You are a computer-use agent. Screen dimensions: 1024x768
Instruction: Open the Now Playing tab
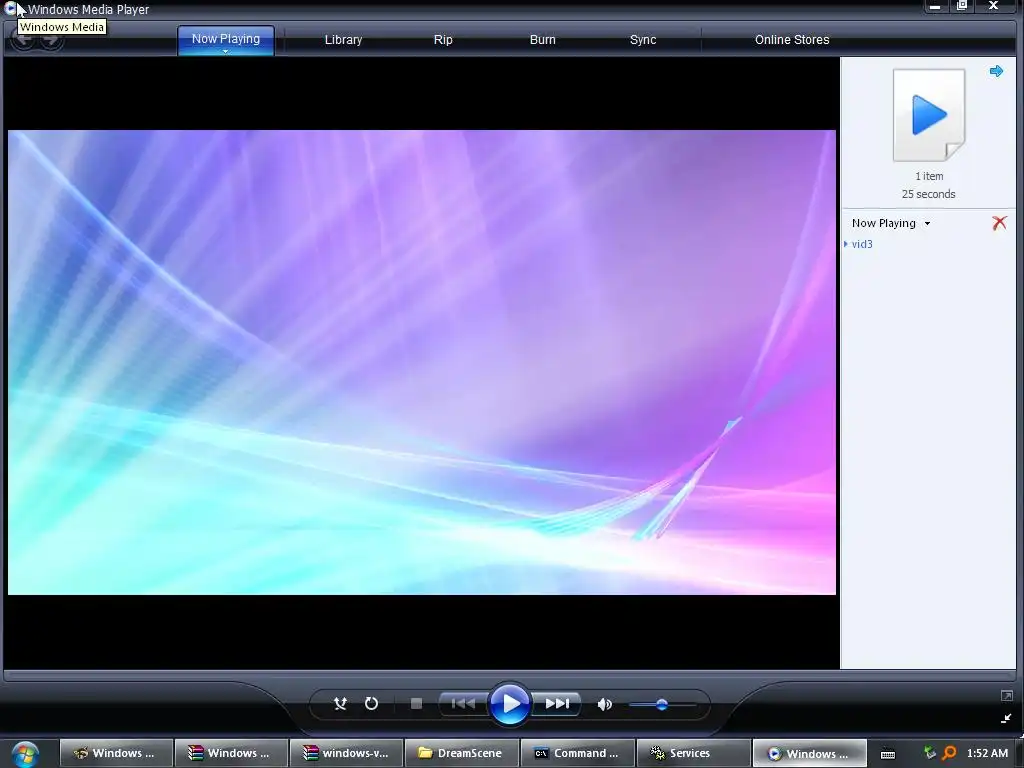pyautogui.click(x=226, y=39)
